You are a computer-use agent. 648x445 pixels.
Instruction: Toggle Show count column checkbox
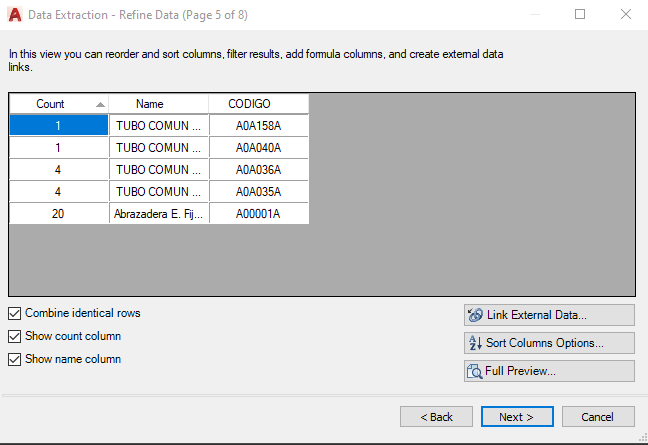(x=14, y=336)
